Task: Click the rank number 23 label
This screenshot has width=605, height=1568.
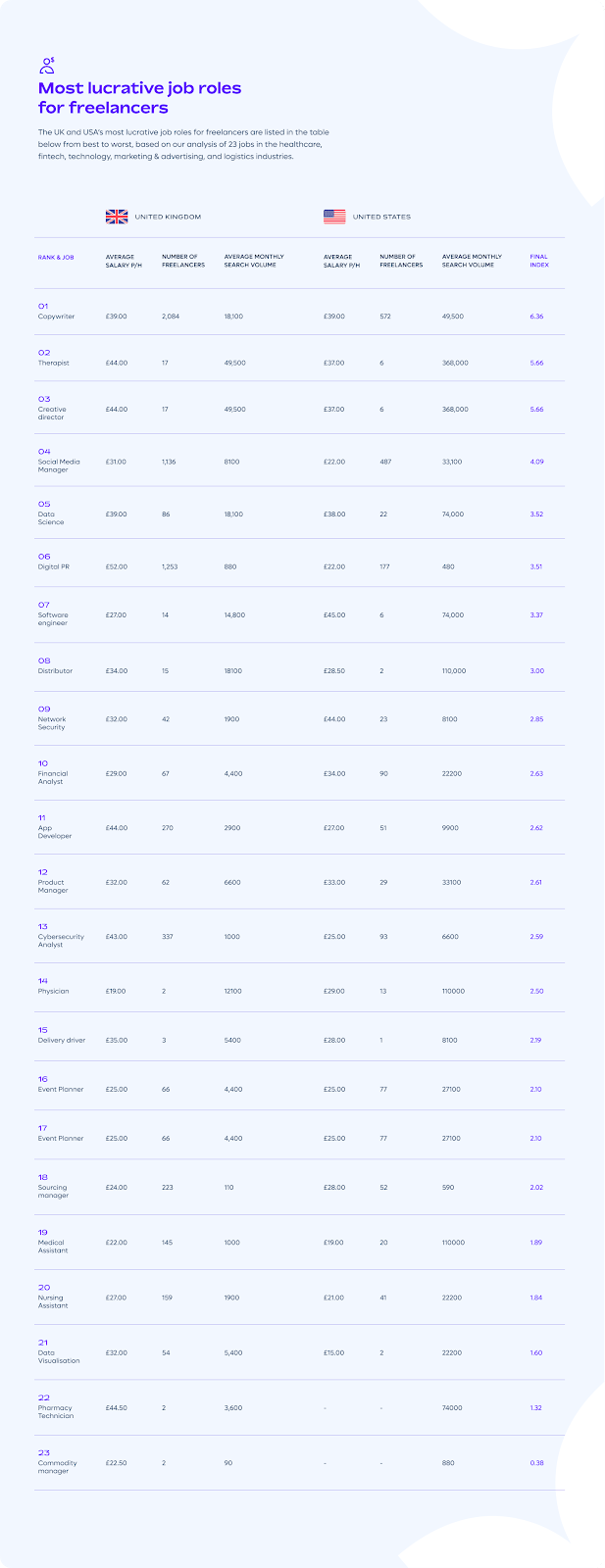Action: [43, 1452]
